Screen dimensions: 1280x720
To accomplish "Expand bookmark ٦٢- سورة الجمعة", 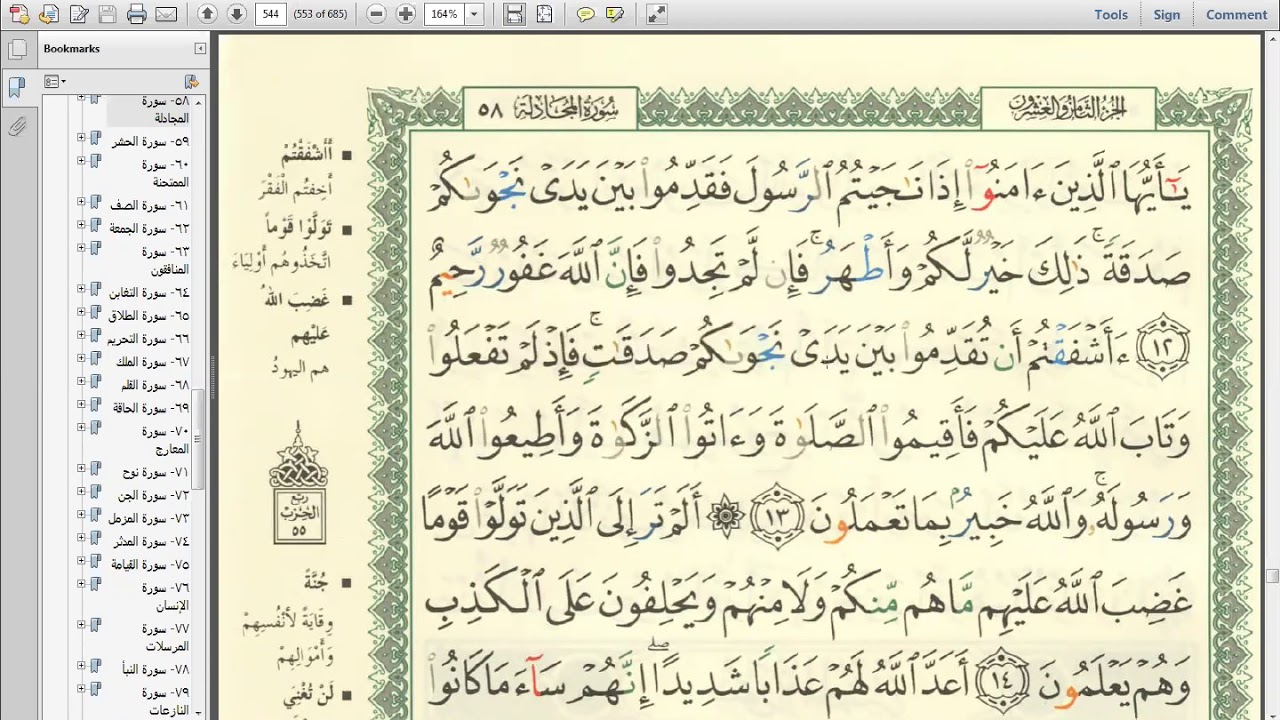I will pos(81,224).
